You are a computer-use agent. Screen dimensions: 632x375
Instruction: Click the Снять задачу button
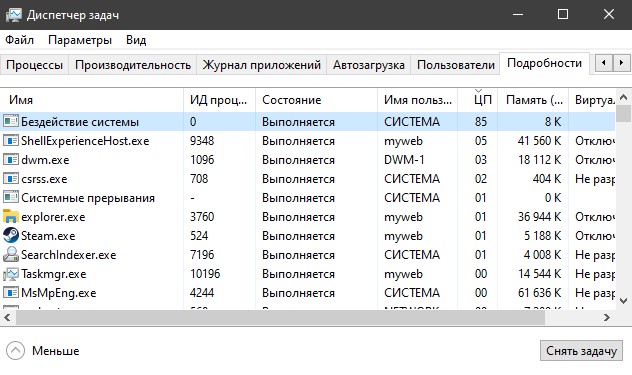tap(581, 351)
